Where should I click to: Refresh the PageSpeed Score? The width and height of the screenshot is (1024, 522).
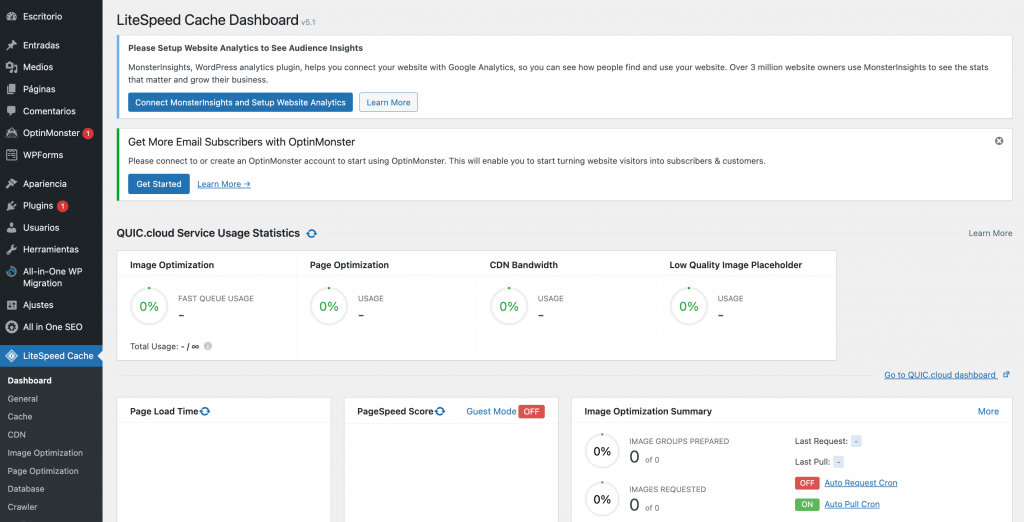tap(440, 411)
